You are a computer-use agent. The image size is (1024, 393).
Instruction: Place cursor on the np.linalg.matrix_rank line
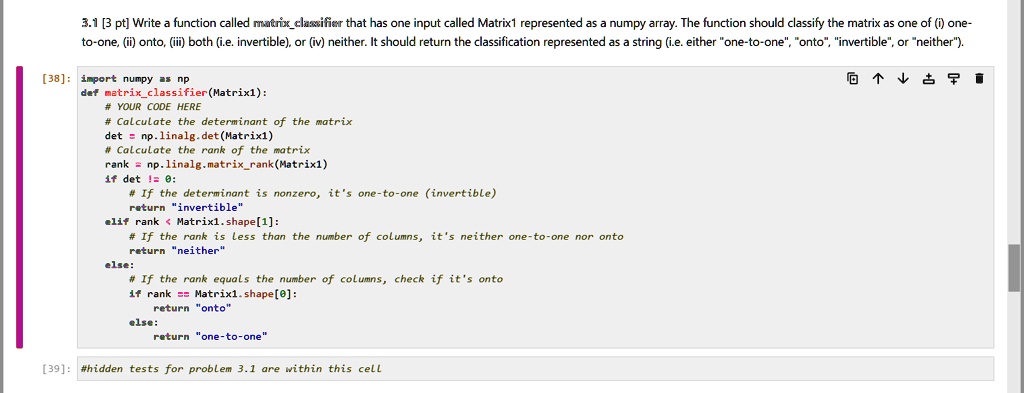(x=216, y=165)
